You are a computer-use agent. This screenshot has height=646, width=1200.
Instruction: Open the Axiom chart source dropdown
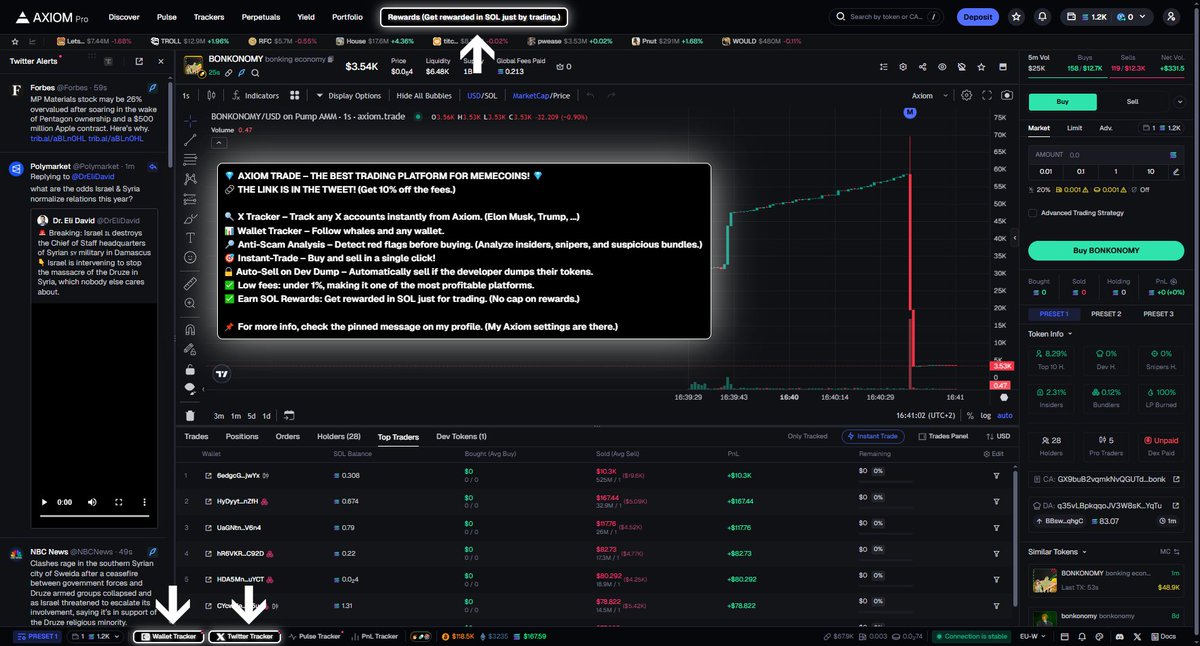[x=928, y=95]
